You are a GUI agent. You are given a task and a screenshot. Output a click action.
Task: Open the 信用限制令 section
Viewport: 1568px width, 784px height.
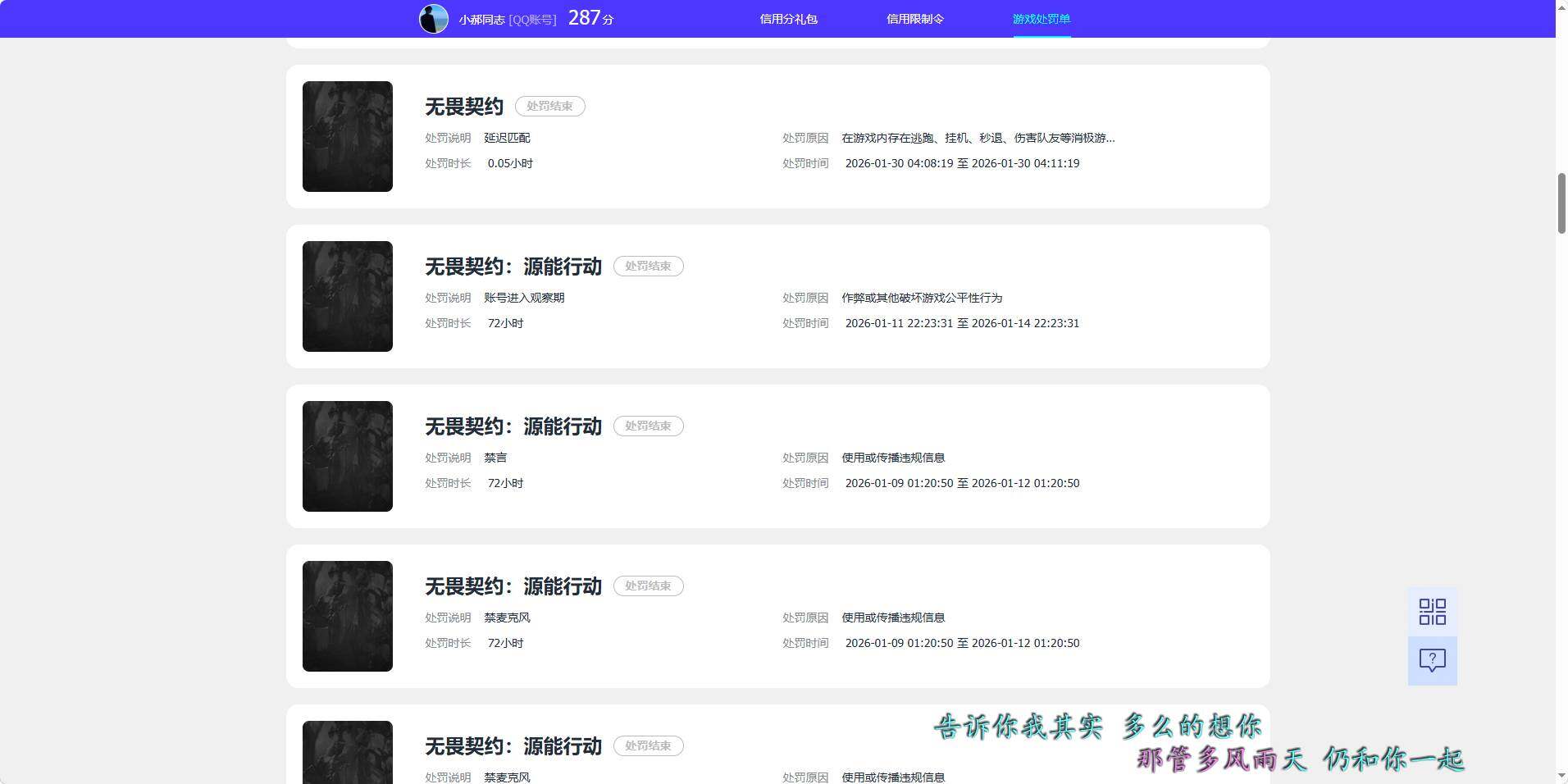(916, 18)
